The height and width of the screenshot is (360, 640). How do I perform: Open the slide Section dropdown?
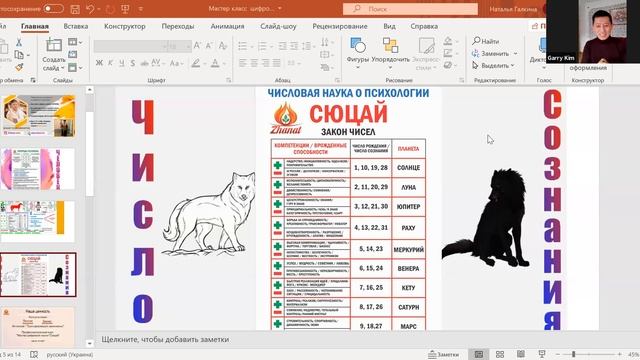pos(75,67)
